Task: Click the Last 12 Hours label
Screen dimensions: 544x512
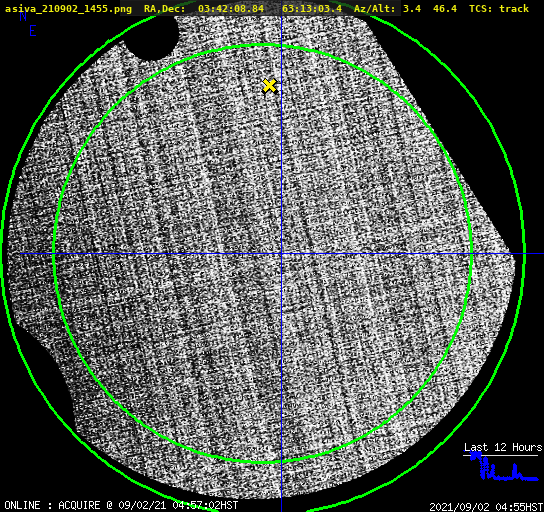Action: coord(503,447)
